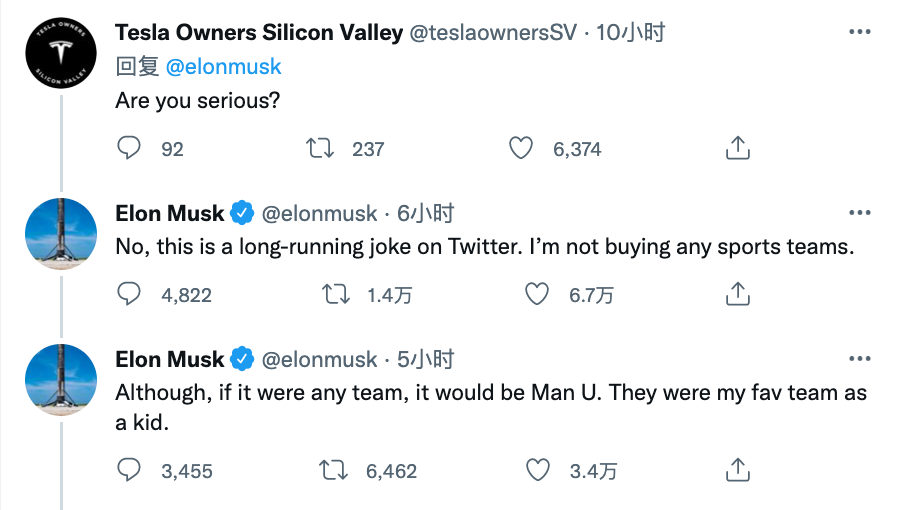Open the @elonmusk mention link

(223, 67)
